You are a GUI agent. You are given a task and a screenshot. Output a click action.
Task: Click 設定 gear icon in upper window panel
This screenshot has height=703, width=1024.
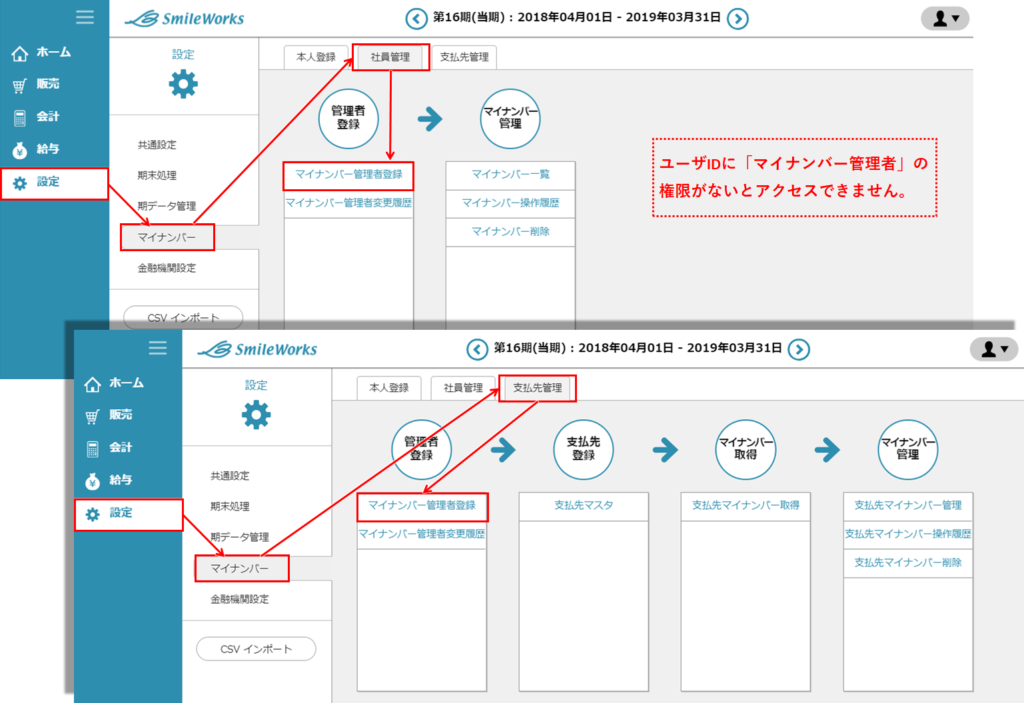point(183,84)
